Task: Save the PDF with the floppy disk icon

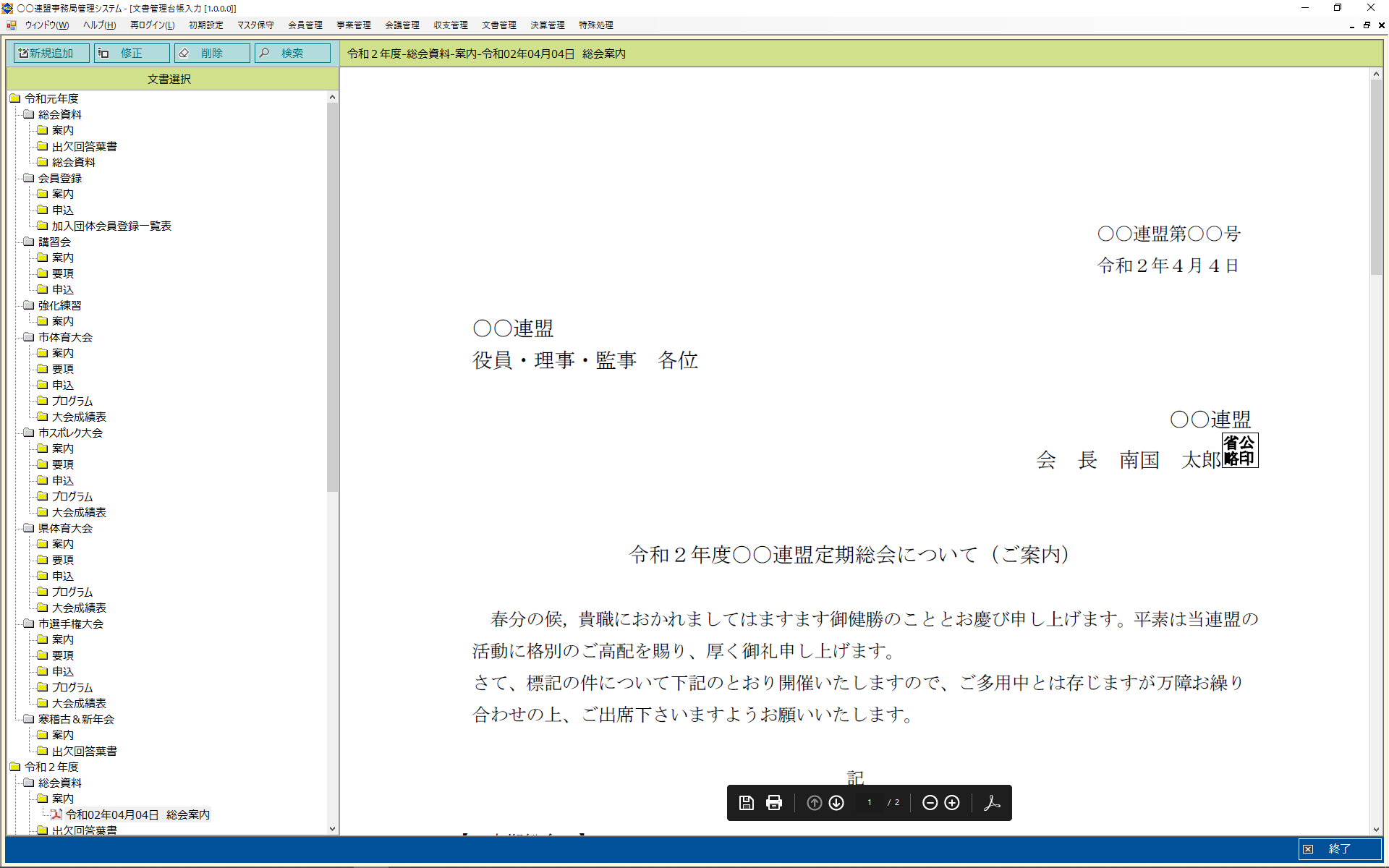Action: 747,803
